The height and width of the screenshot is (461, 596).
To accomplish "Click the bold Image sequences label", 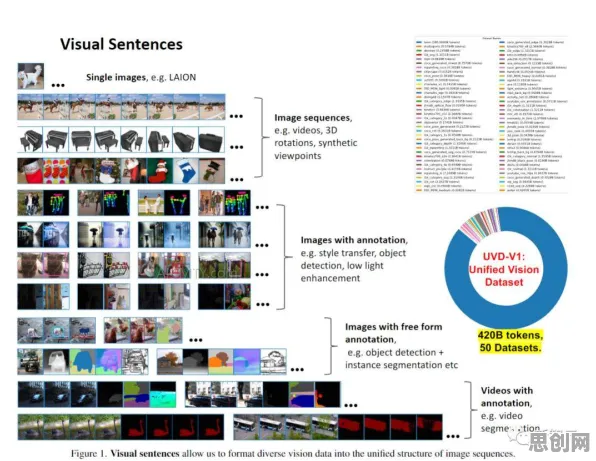I will (313, 118).
